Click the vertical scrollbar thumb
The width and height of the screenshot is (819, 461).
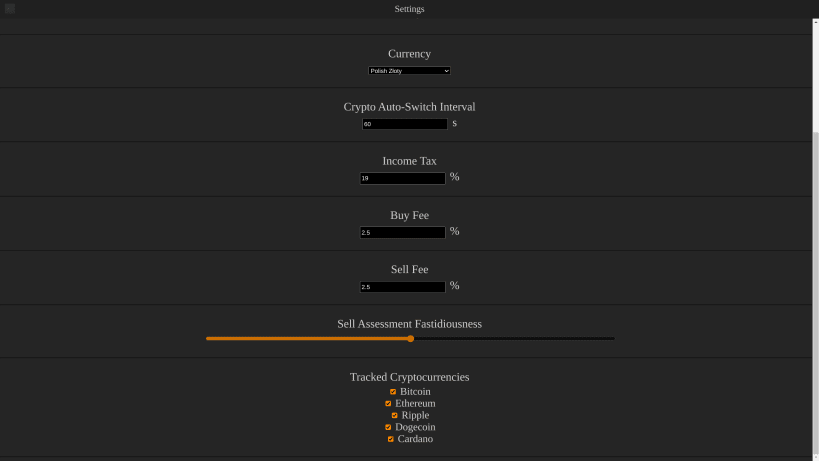[815, 292]
